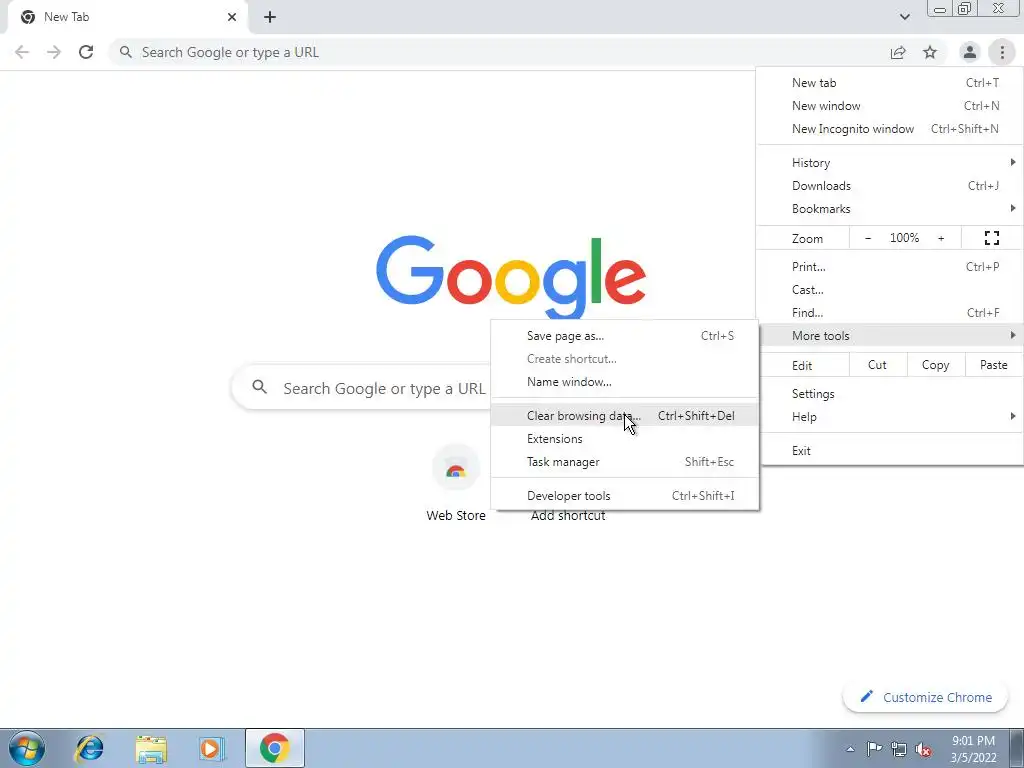This screenshot has width=1024, height=768.
Task: Click Copy in the Edit row
Action: (935, 365)
